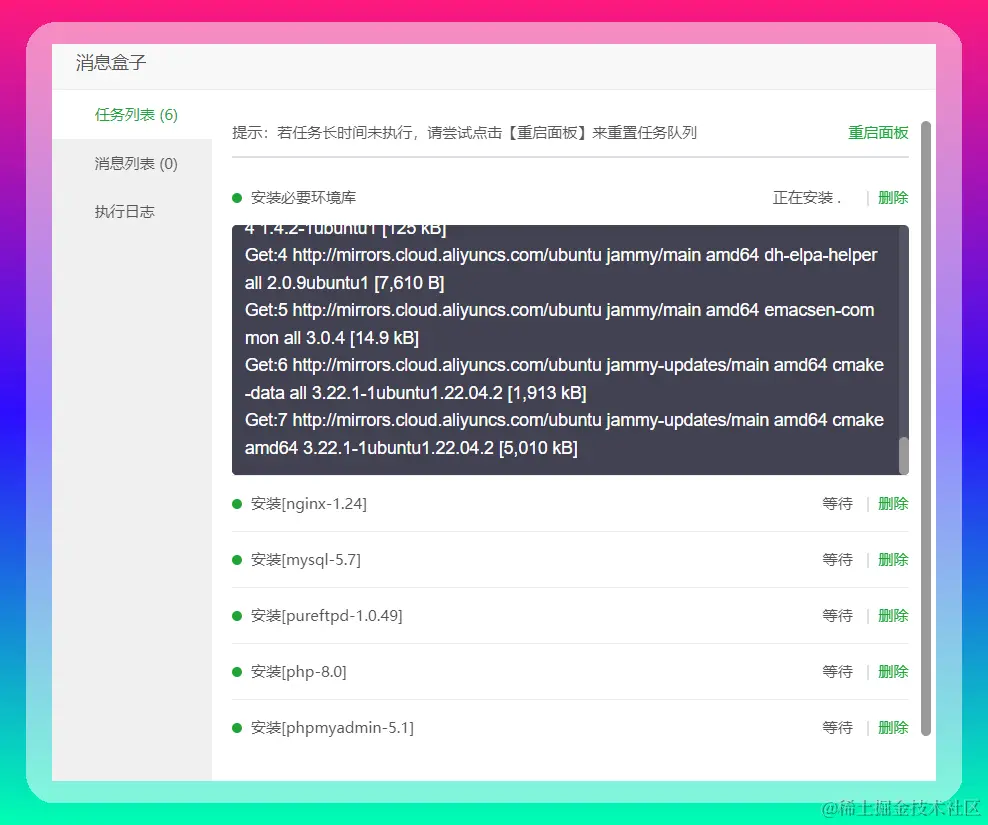Select the 安装必要环境库 task title
This screenshot has height=825, width=988.
[x=303, y=198]
